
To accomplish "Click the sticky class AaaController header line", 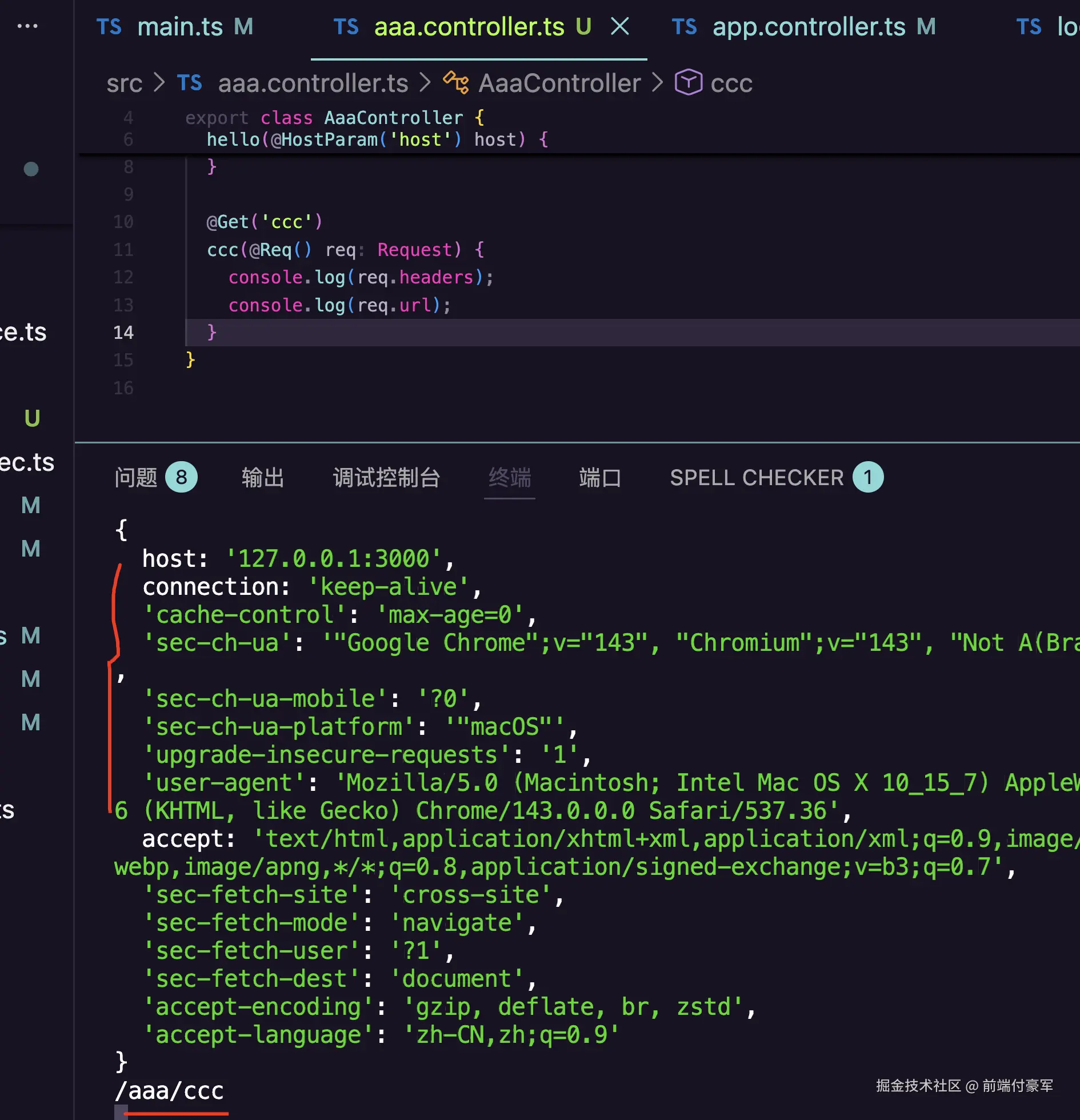I will [x=335, y=118].
